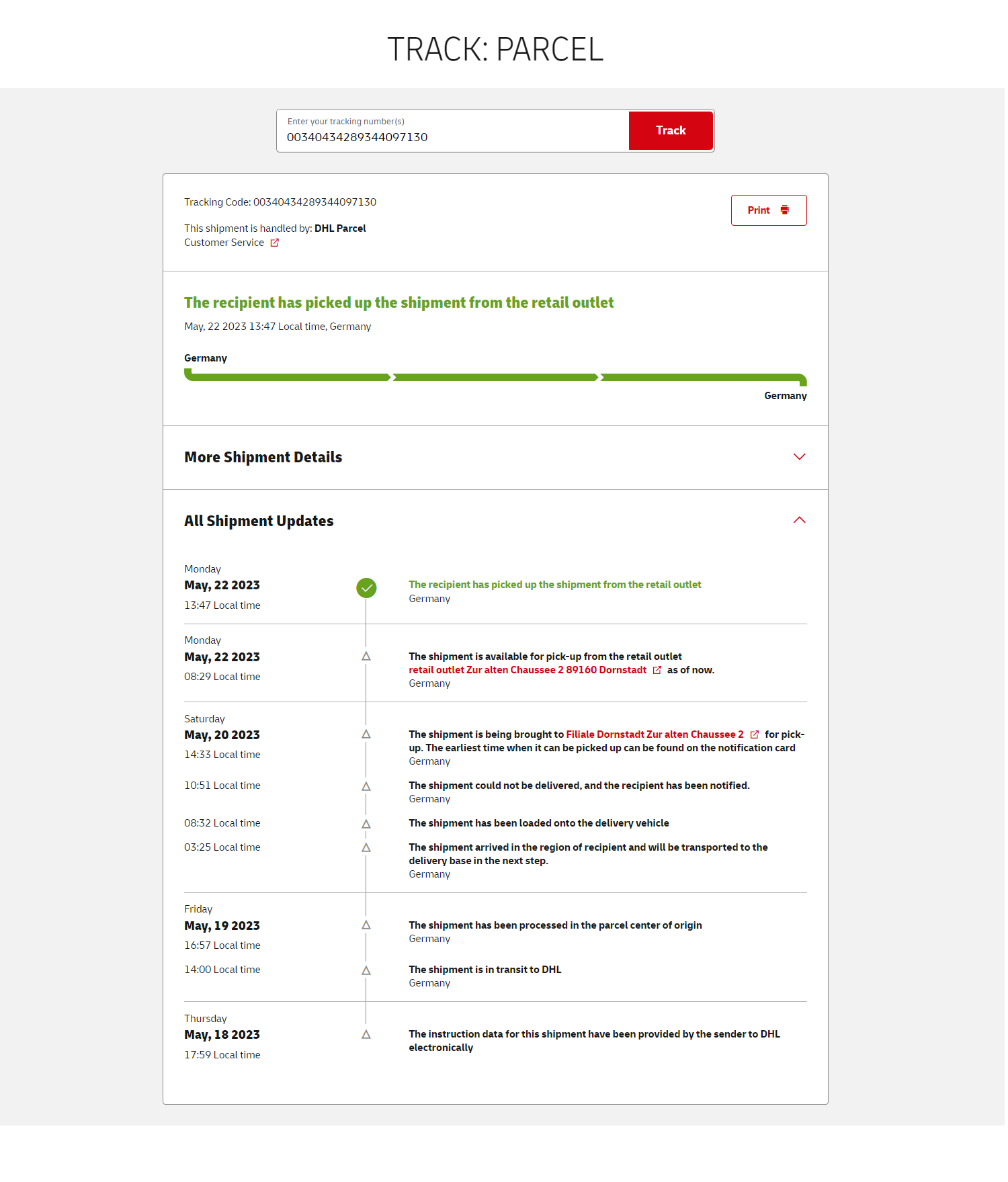Image resolution: width=1008 pixels, height=1182 pixels.
Task: Click external icon after 89160 Dornstadt link
Action: pos(657,670)
